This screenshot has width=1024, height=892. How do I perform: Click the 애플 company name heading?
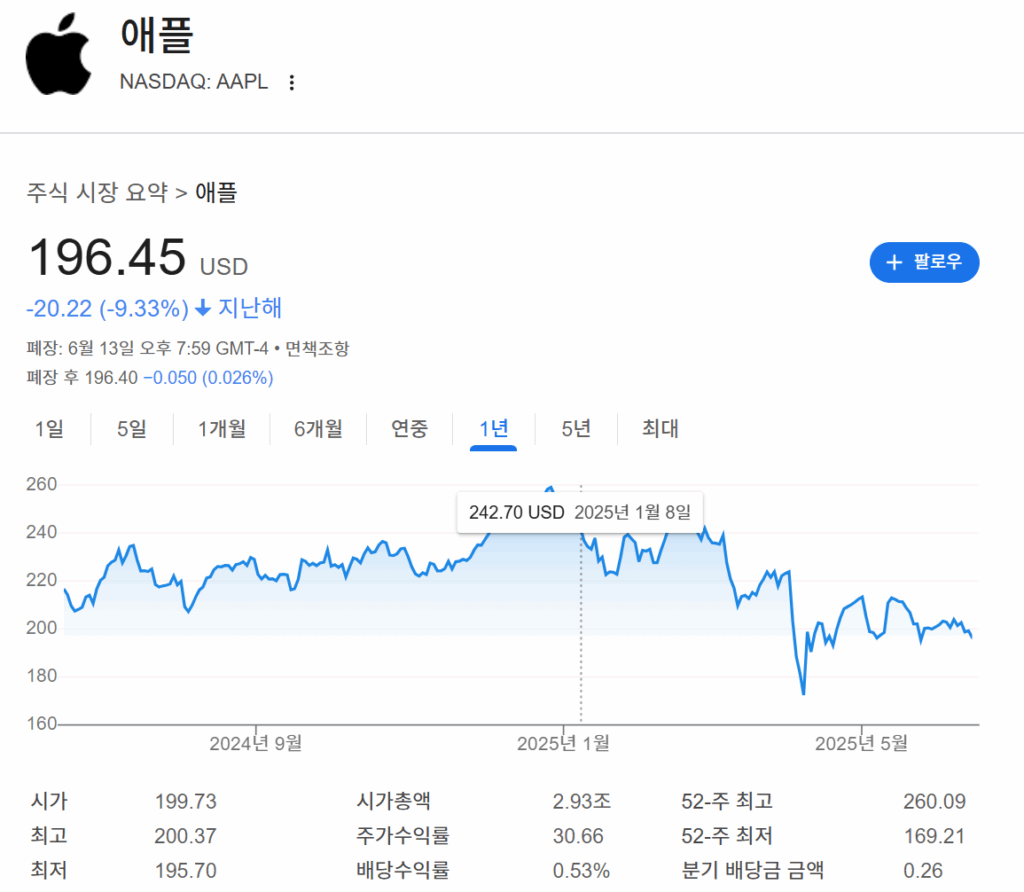(157, 35)
